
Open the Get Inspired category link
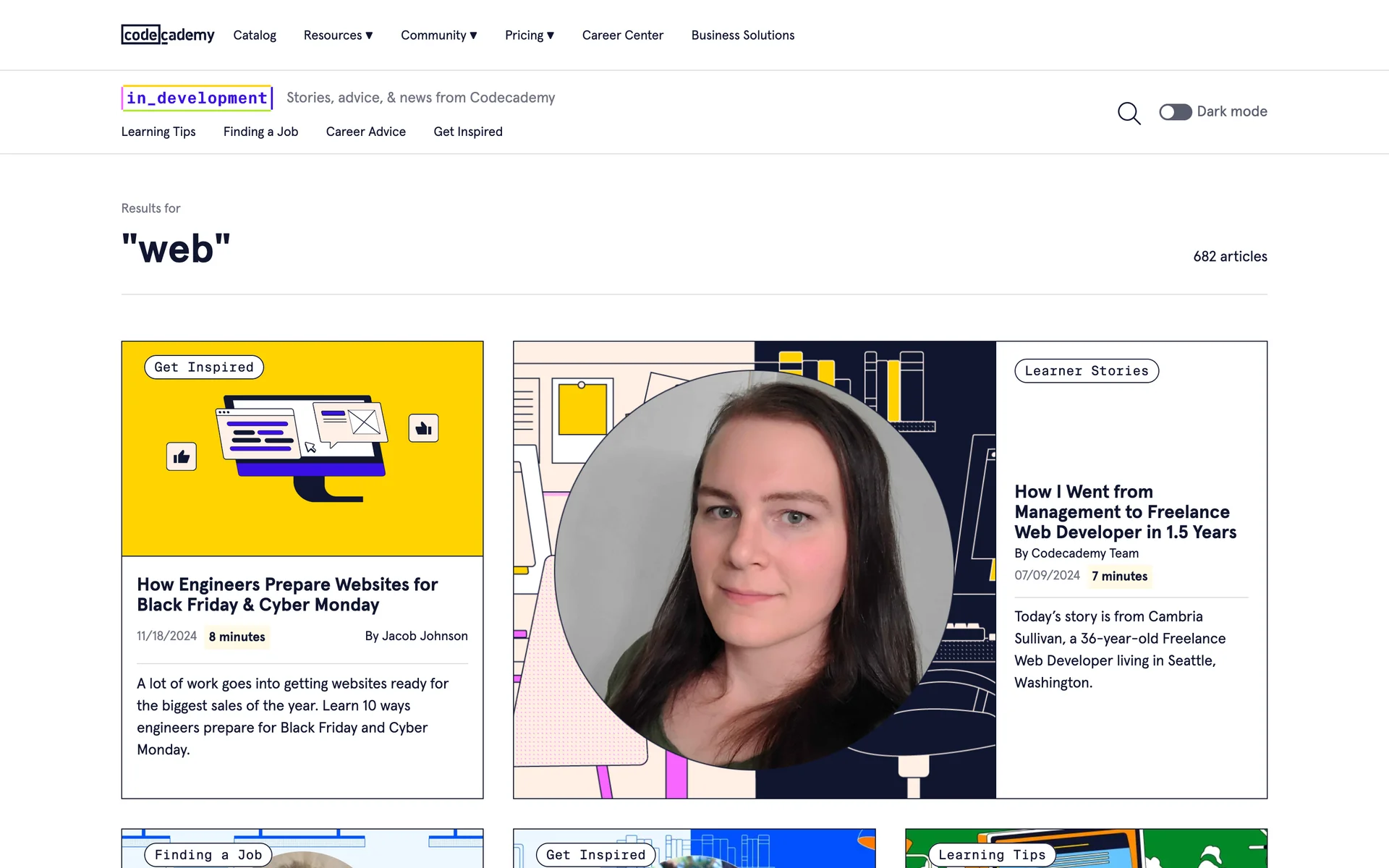coord(467,132)
